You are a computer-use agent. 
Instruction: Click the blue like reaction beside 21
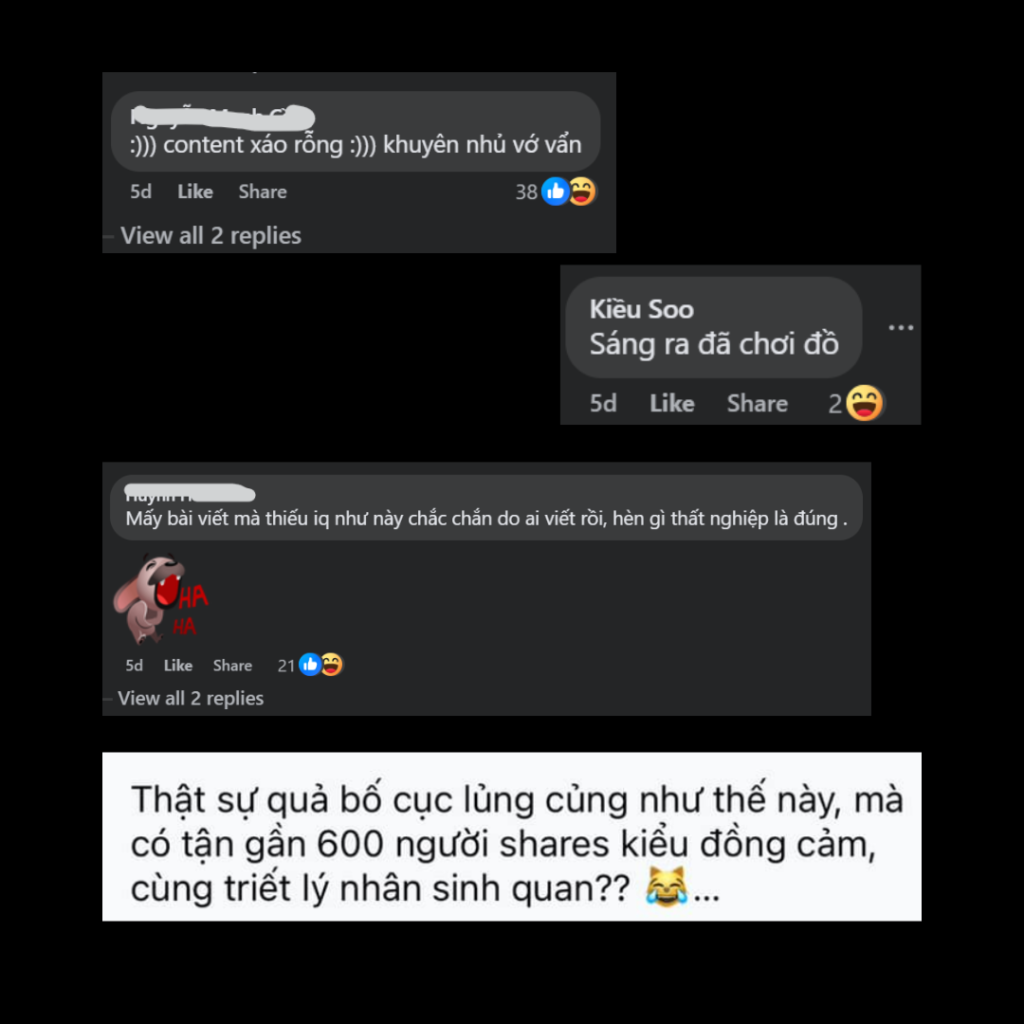[310, 665]
